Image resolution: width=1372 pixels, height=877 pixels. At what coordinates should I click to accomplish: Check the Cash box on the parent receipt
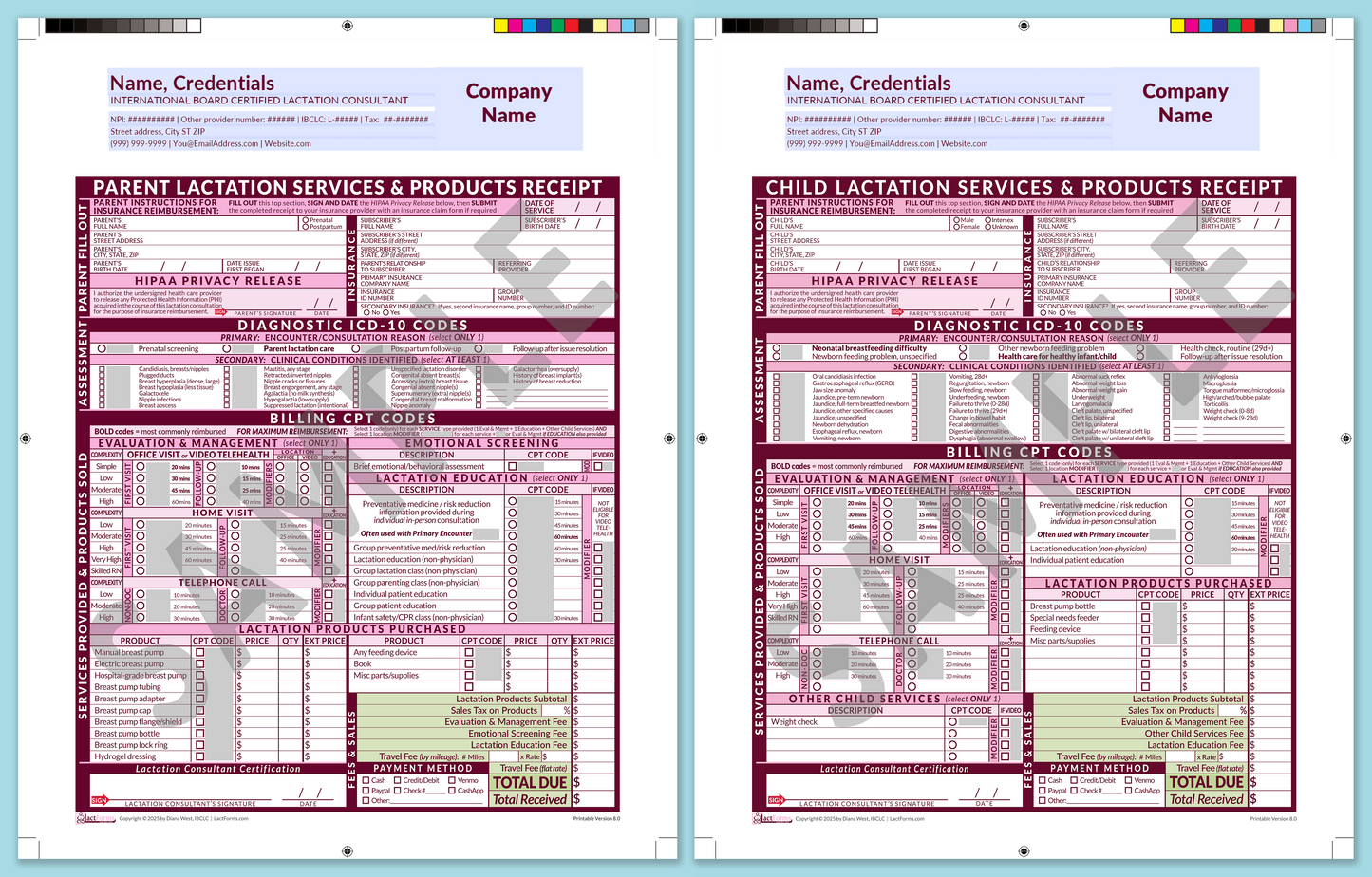pyautogui.click(x=366, y=780)
